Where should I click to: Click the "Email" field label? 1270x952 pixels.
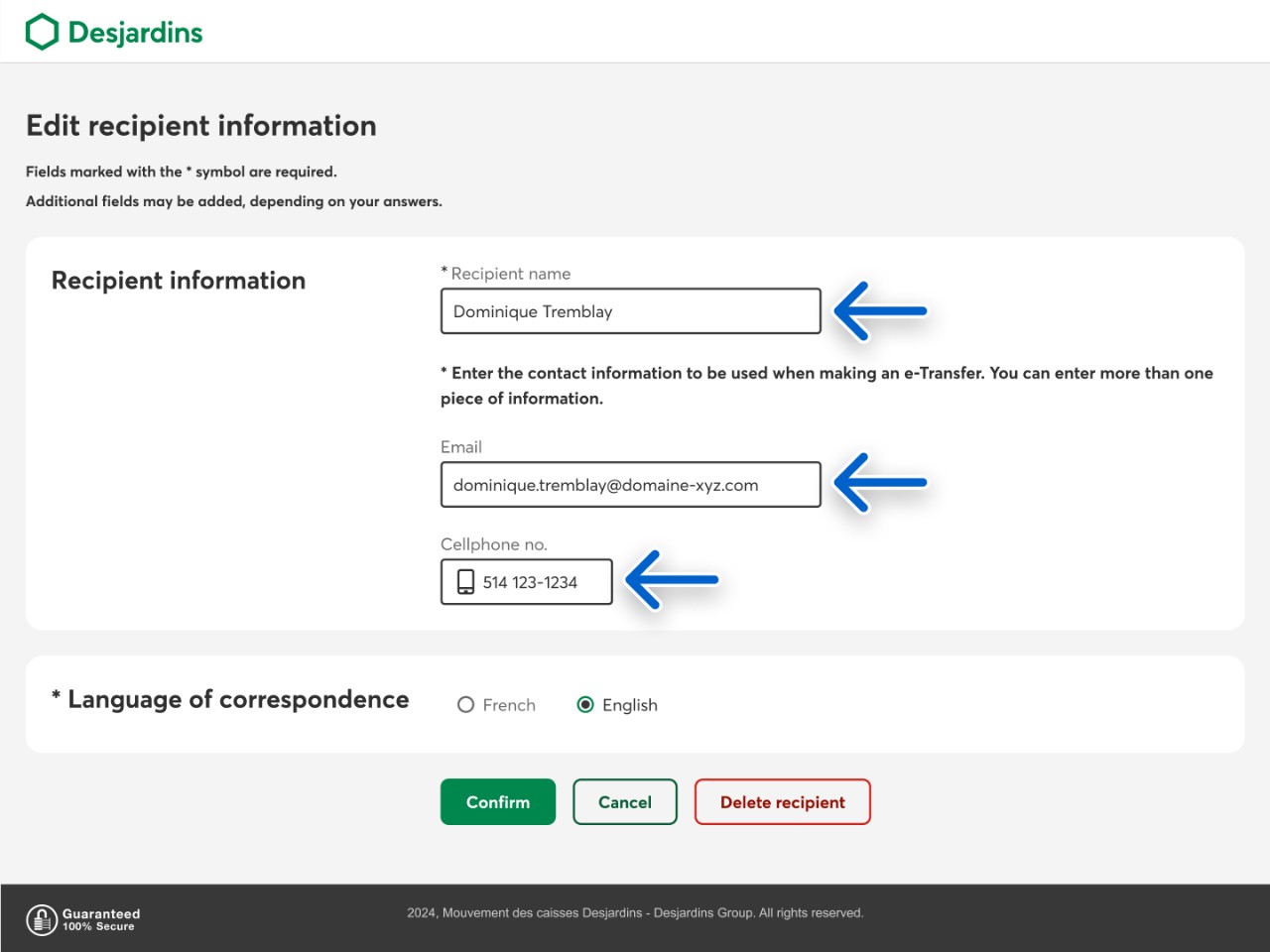tap(461, 447)
